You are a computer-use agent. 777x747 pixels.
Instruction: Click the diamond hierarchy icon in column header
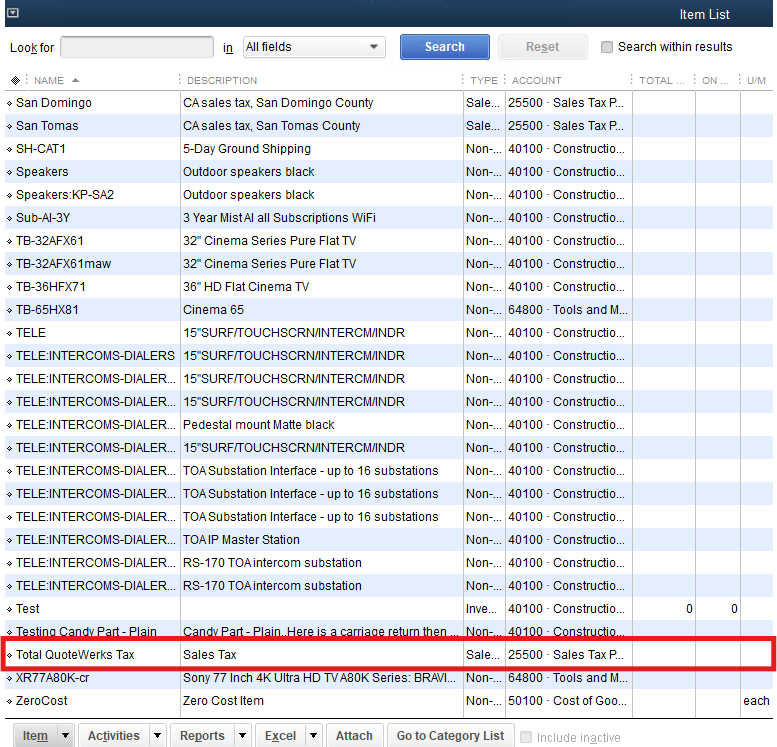[15, 80]
